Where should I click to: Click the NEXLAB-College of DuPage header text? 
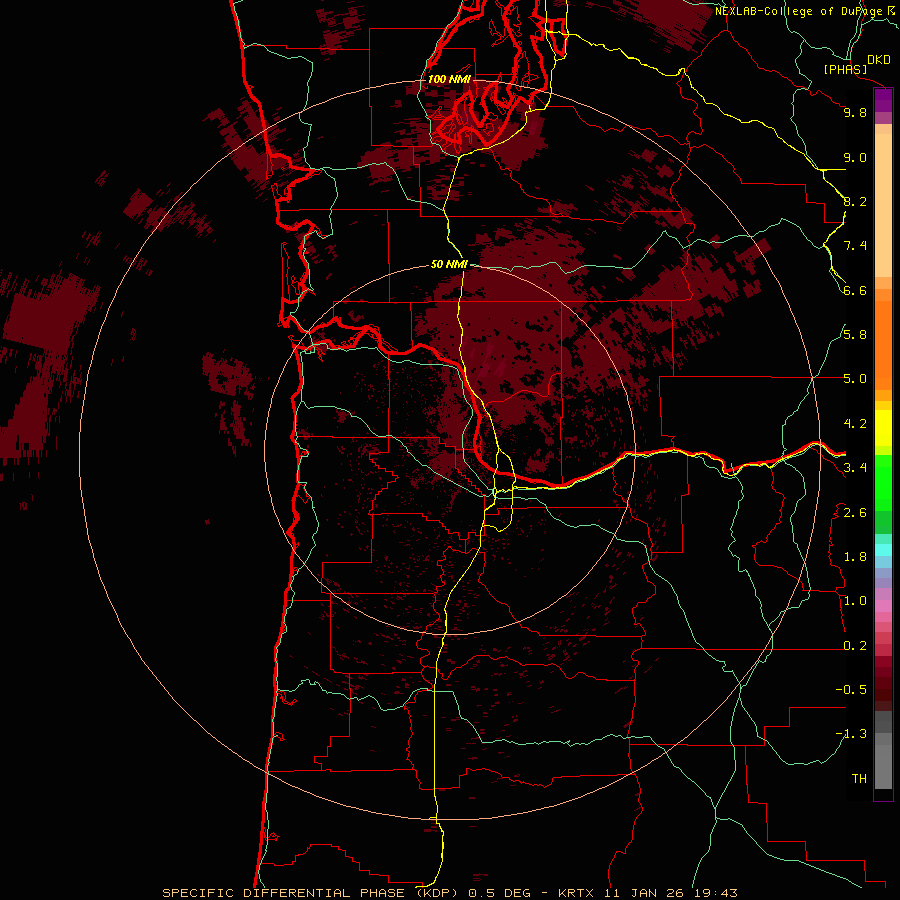(799, 11)
